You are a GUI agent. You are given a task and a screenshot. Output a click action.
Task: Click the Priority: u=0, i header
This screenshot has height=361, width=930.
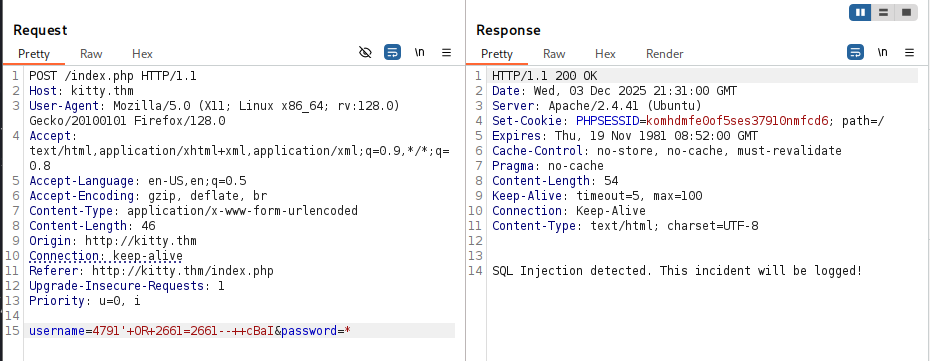pyautogui.click(x=85, y=301)
